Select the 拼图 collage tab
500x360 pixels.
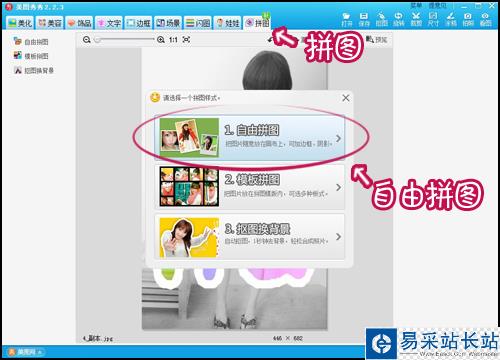(x=257, y=22)
